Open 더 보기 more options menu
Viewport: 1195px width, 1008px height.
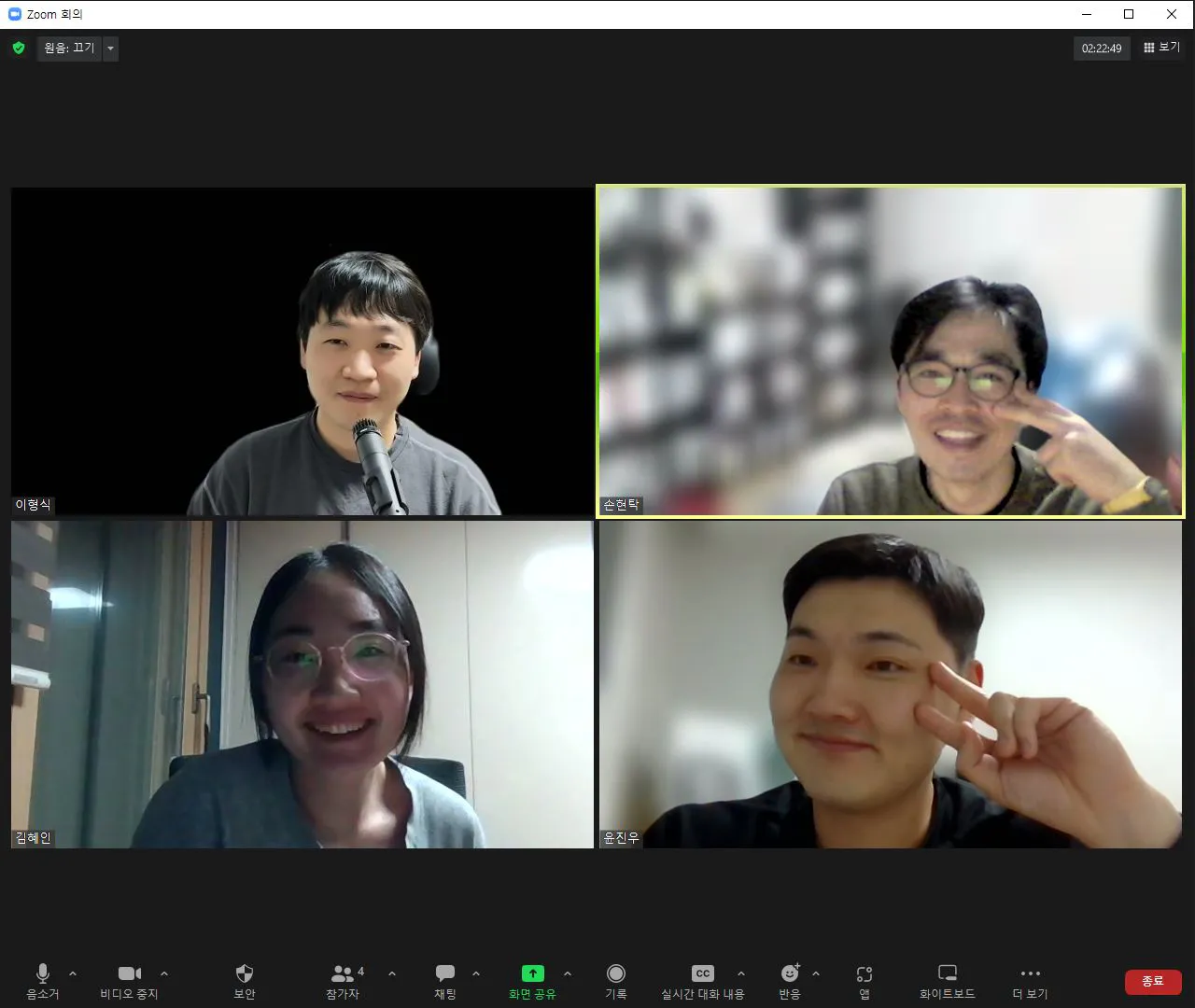1031,981
